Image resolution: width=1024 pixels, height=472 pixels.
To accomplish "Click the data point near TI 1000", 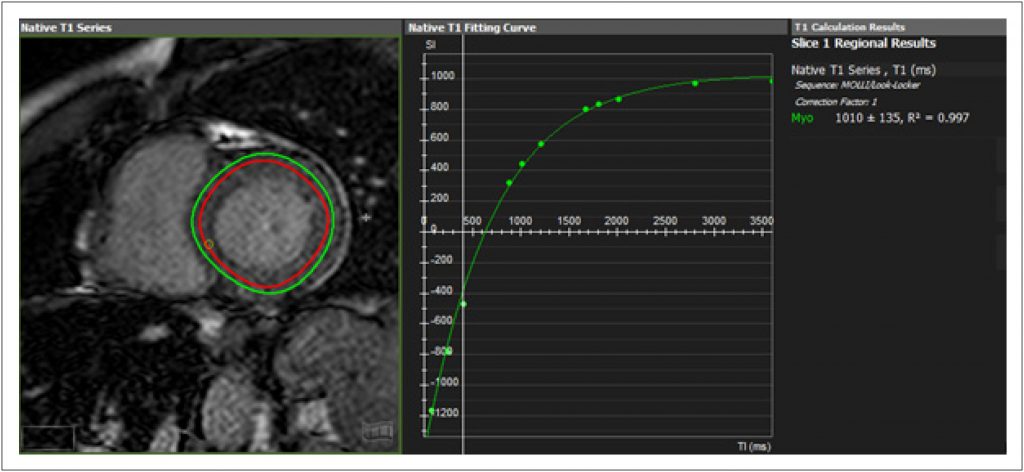I will (522, 164).
